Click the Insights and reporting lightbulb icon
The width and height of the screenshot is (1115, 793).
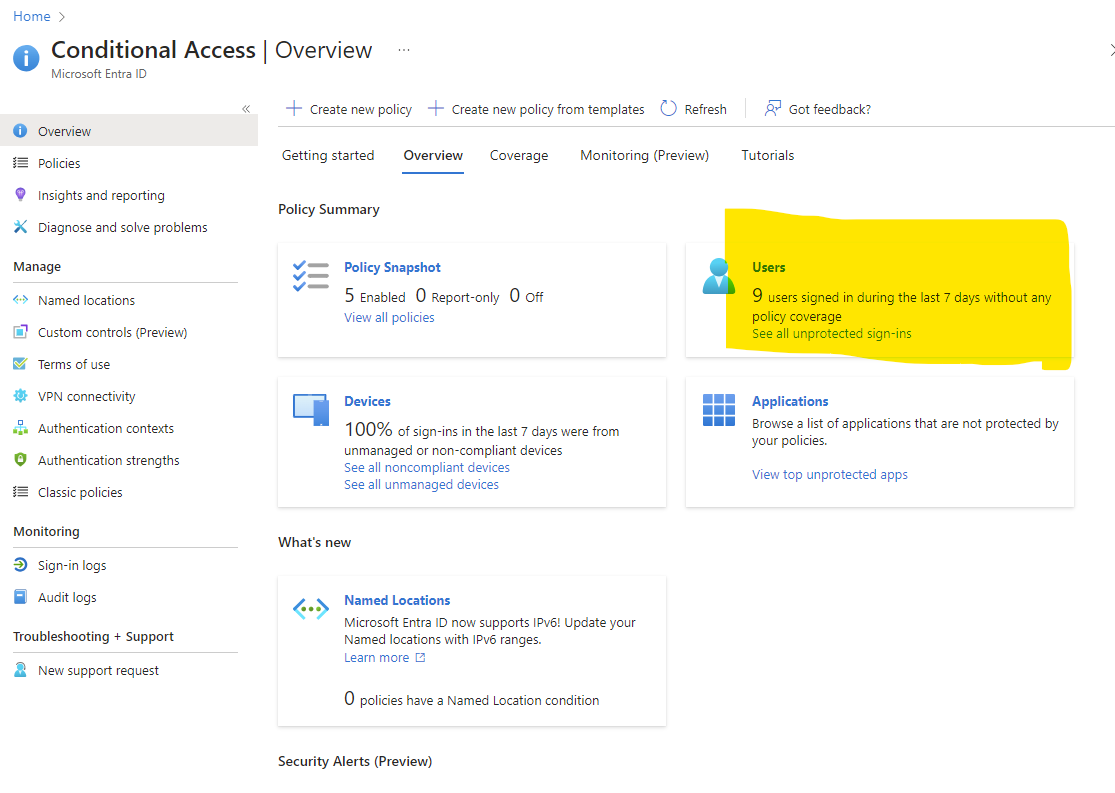(21, 194)
